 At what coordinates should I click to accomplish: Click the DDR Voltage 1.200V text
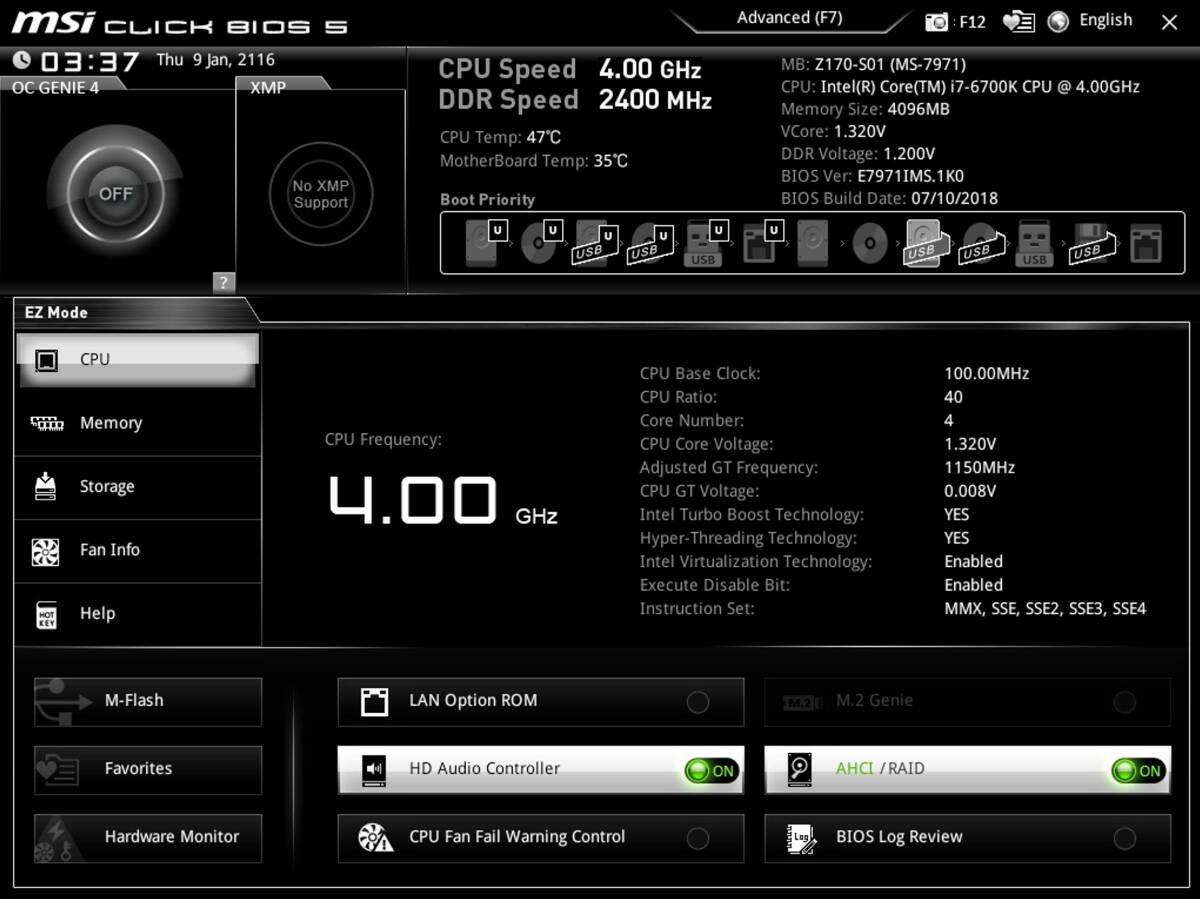(x=857, y=154)
